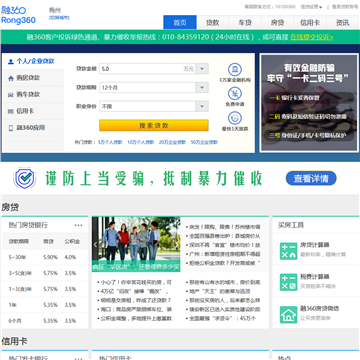Click the 贷款金额 input field showing 5.0

(147, 69)
